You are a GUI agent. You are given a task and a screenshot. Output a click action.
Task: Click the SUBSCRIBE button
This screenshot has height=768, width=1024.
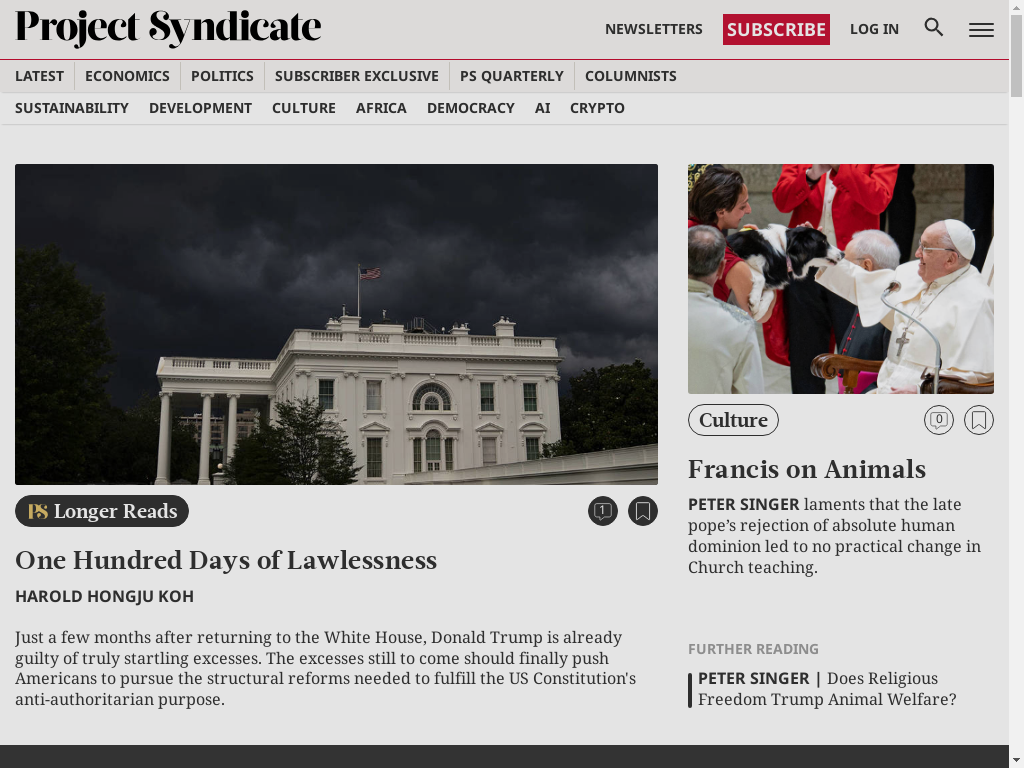click(x=776, y=29)
